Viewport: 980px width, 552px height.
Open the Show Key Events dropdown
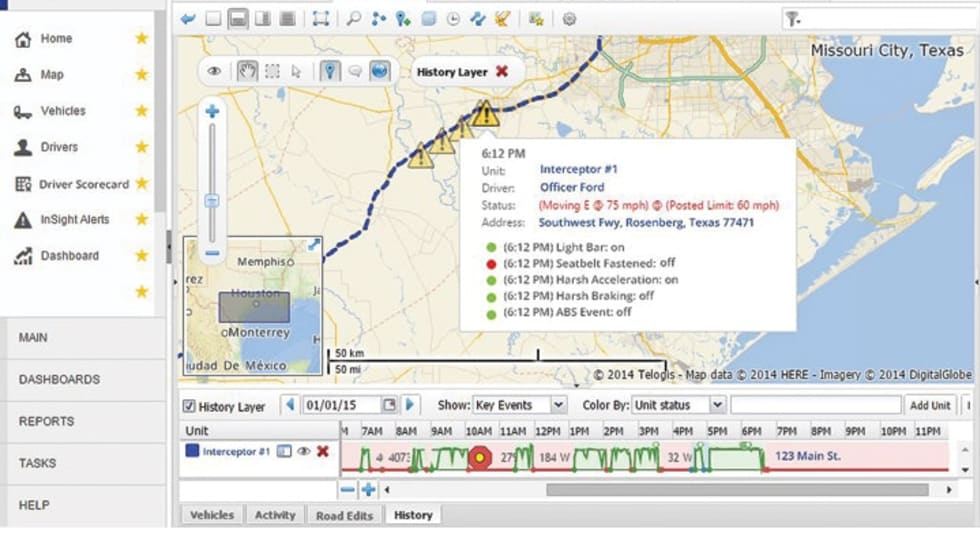pos(518,405)
